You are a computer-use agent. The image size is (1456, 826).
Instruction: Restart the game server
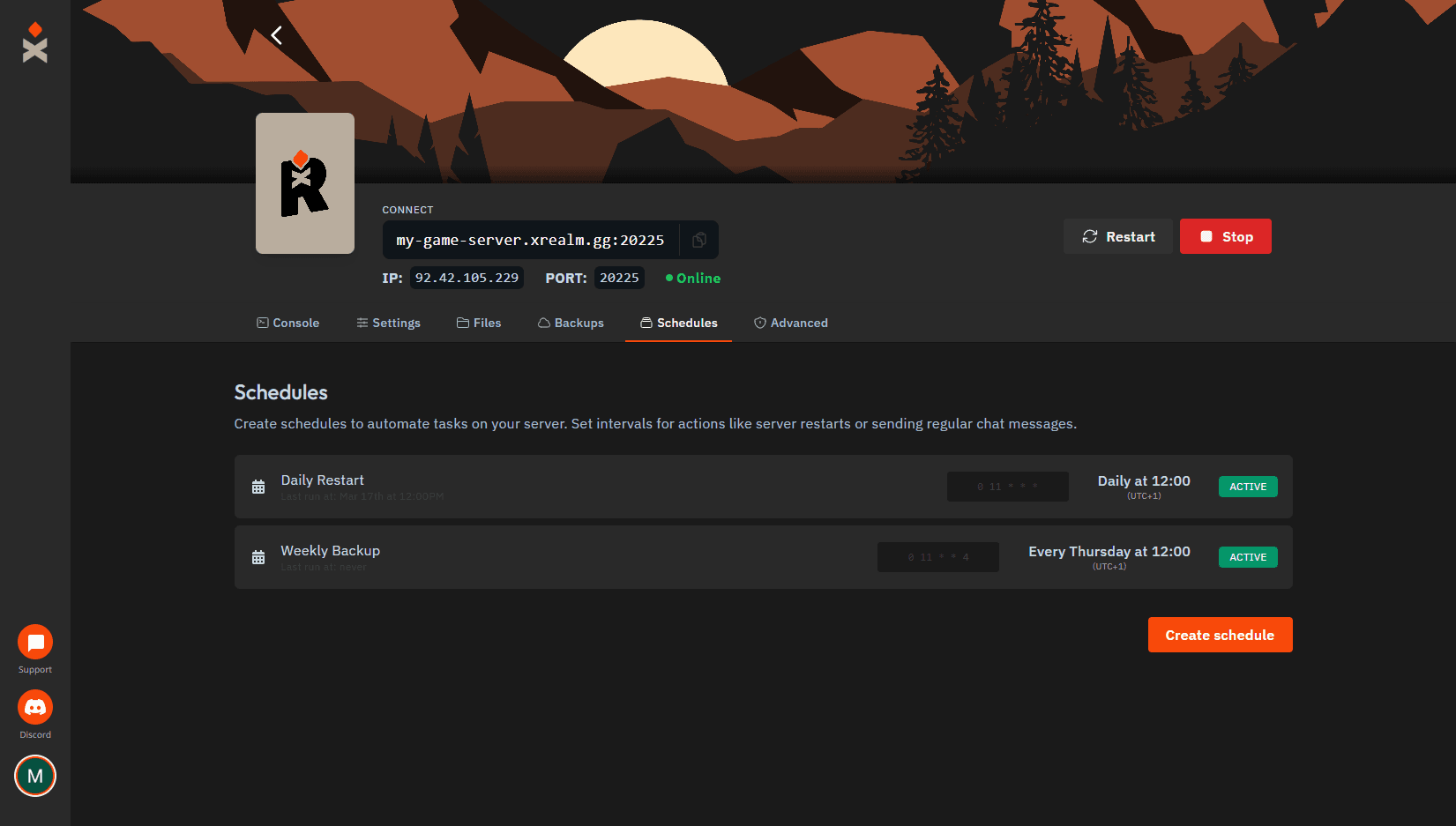coord(1117,236)
